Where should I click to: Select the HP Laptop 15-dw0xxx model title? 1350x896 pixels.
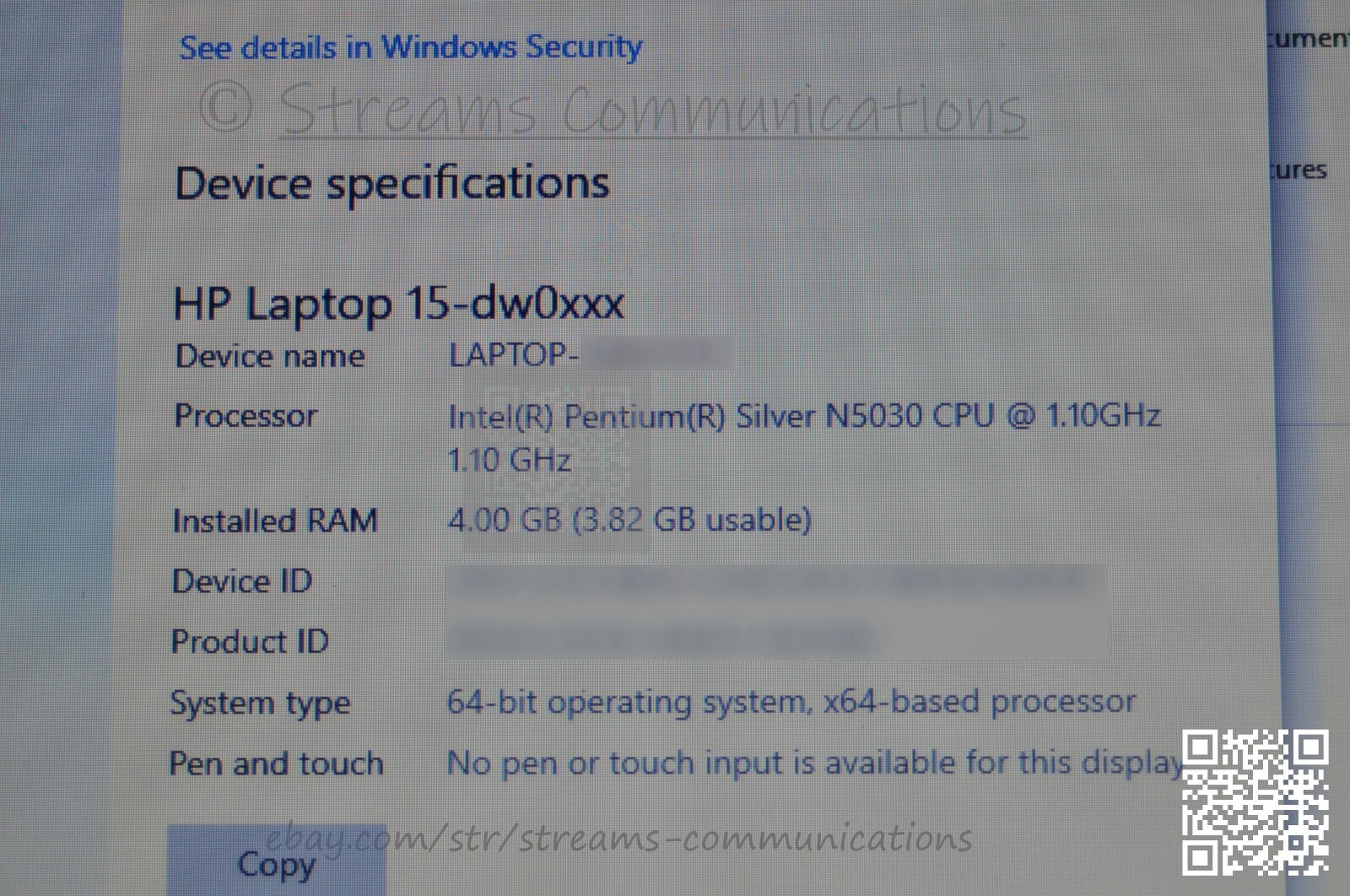(x=398, y=304)
